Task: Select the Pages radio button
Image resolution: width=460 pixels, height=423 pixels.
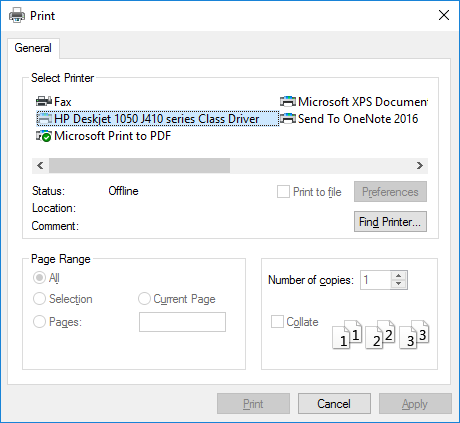Action: [x=39, y=322]
